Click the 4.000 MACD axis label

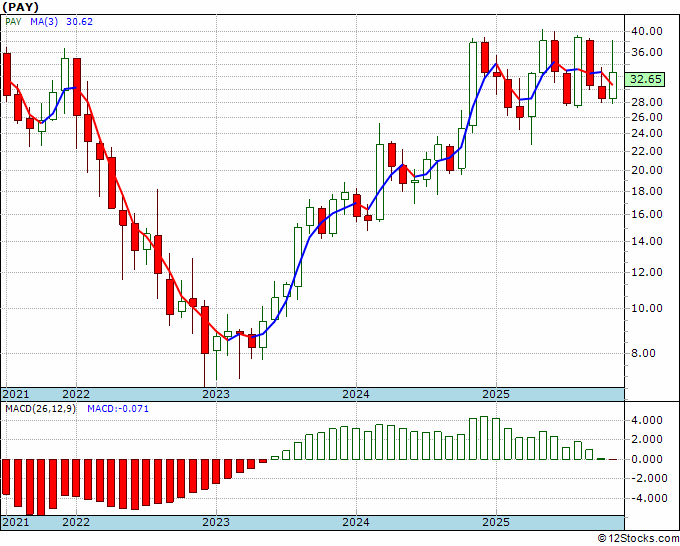point(646,420)
